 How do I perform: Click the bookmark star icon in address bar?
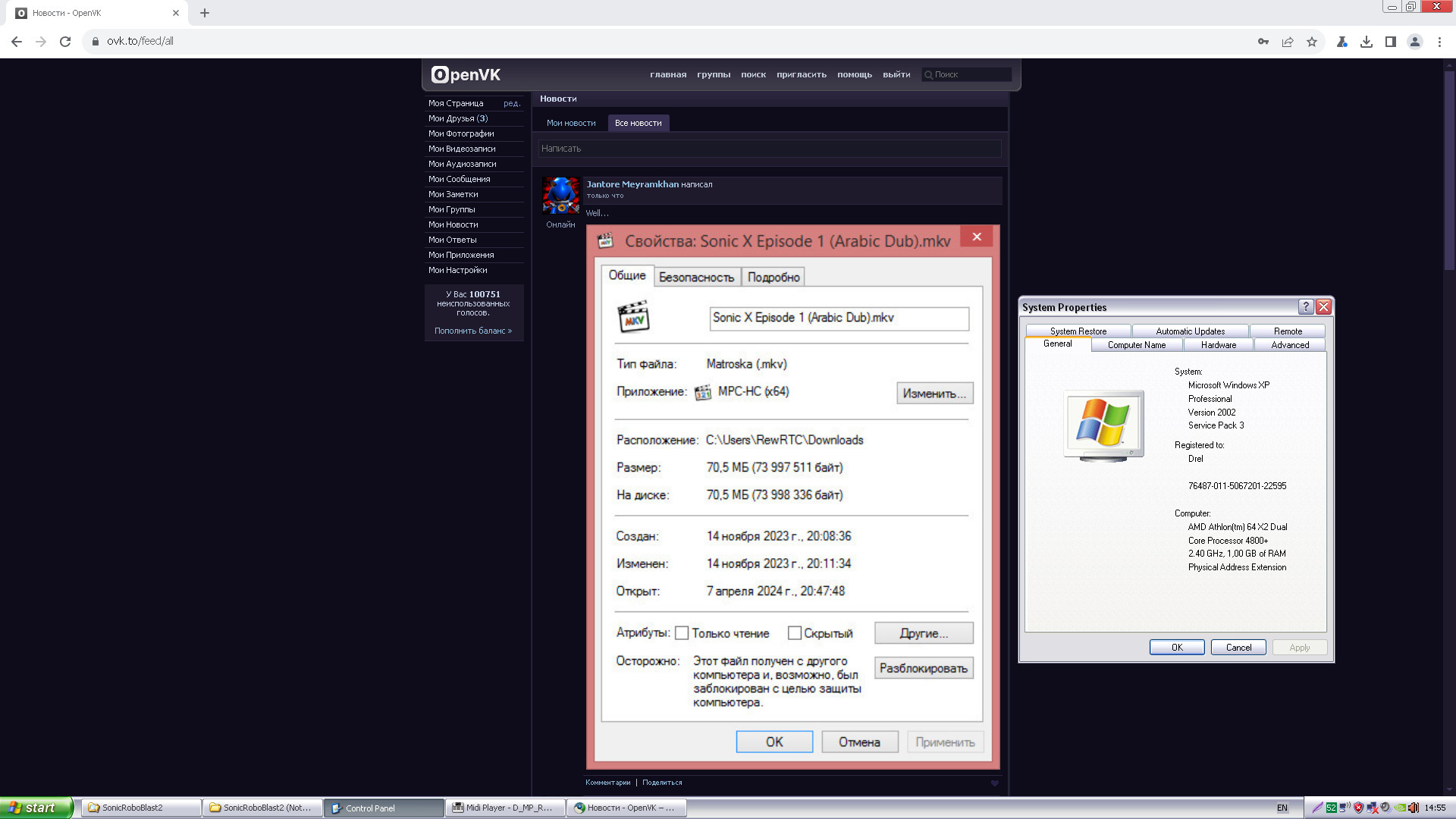pyautogui.click(x=1312, y=42)
